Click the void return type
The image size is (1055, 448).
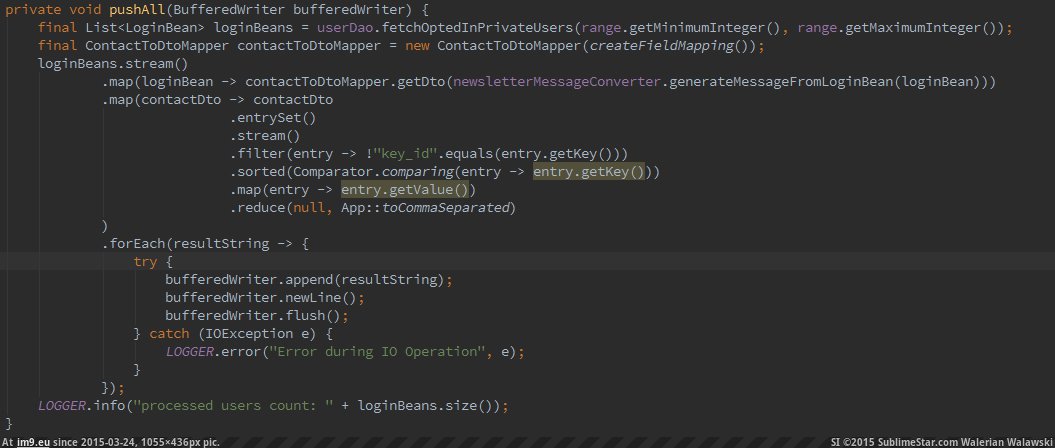[x=85, y=11]
